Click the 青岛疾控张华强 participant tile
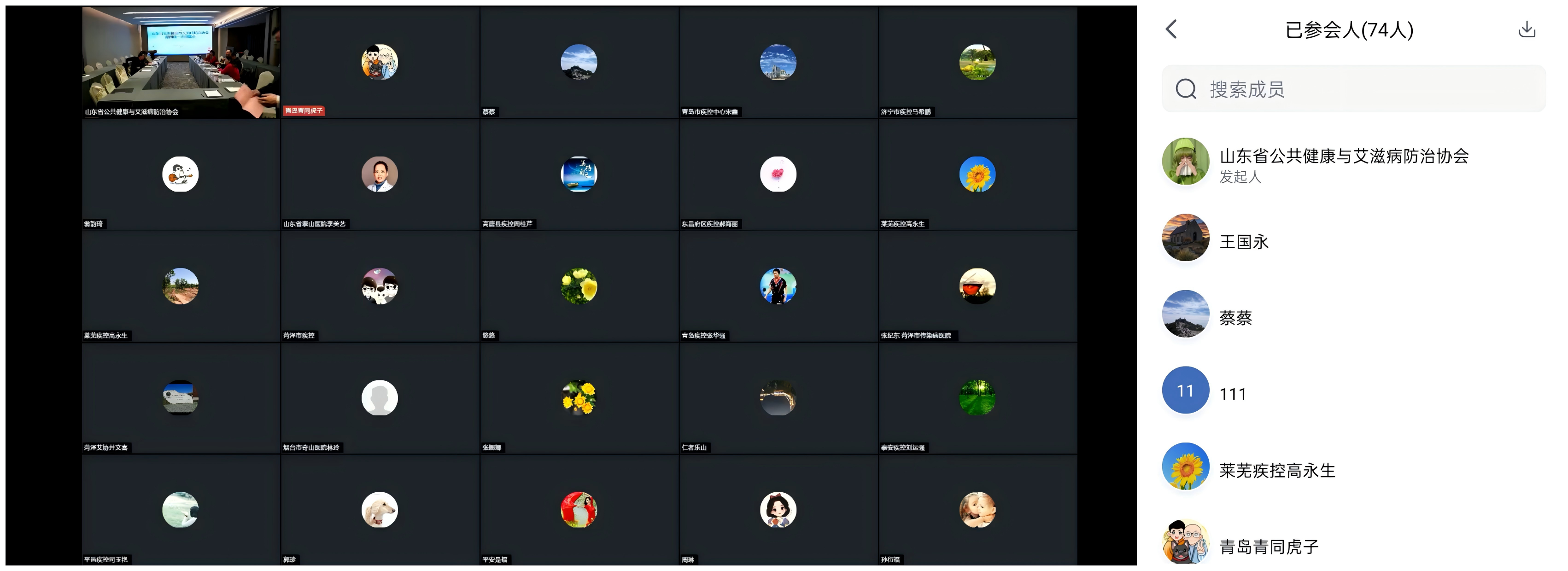This screenshot has width=1568, height=571. click(x=778, y=286)
